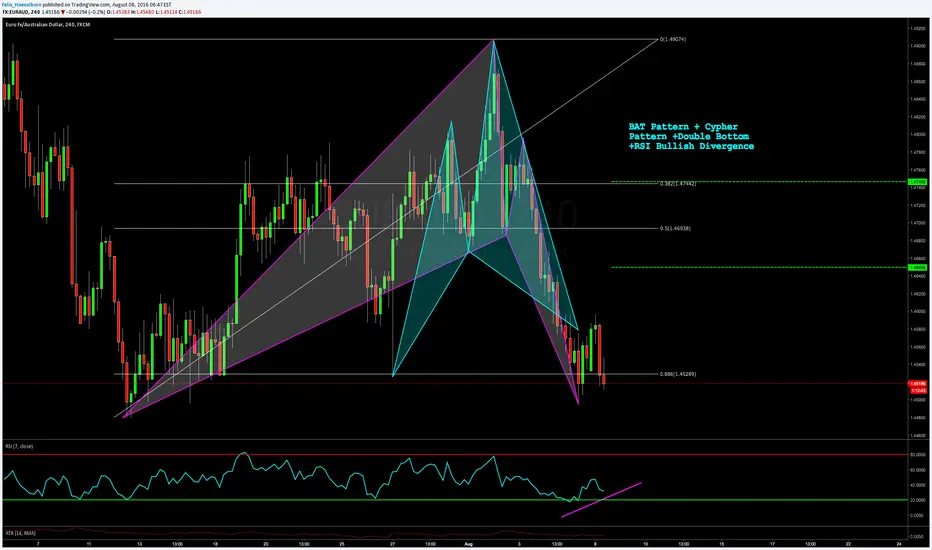932x550 pixels.
Task: Click the 0(1.49074) Fibonacci level label
Action: tap(672, 39)
